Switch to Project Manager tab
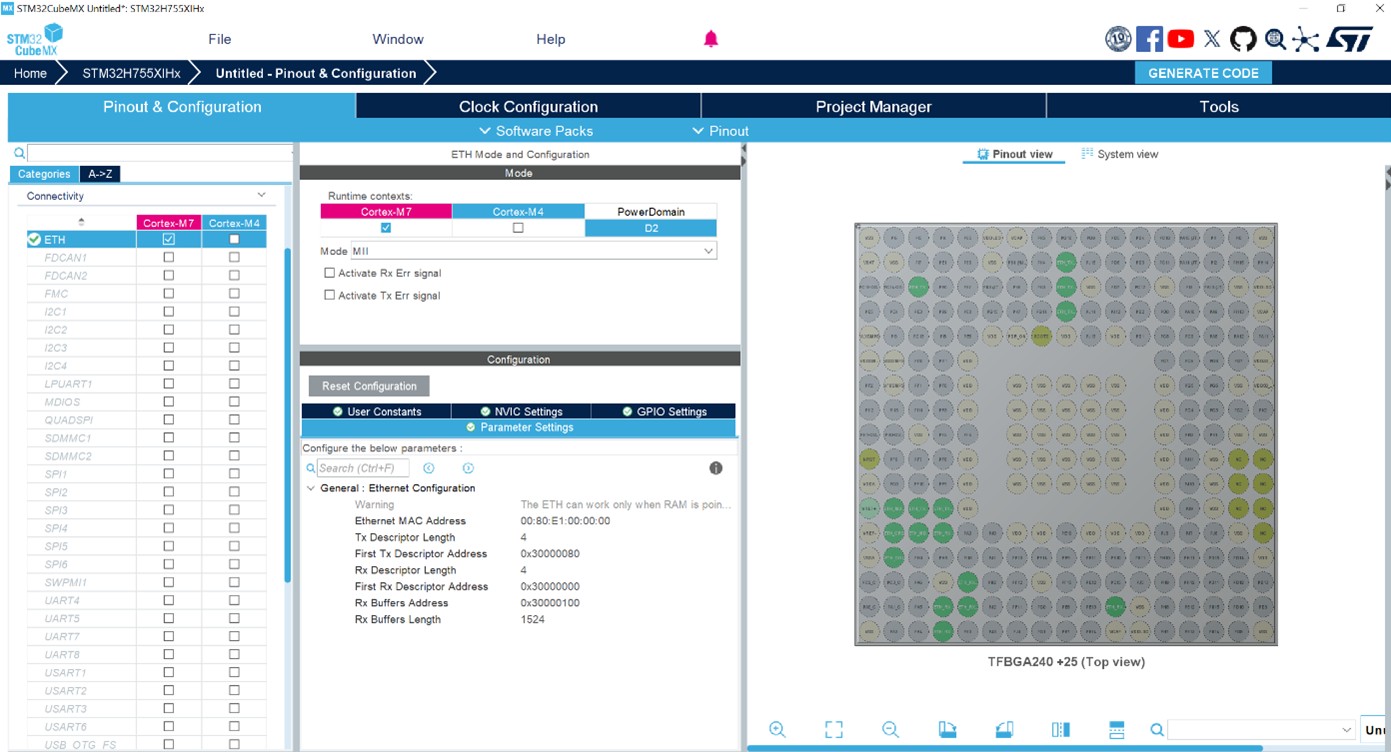This screenshot has width=1391, height=752. [874, 107]
